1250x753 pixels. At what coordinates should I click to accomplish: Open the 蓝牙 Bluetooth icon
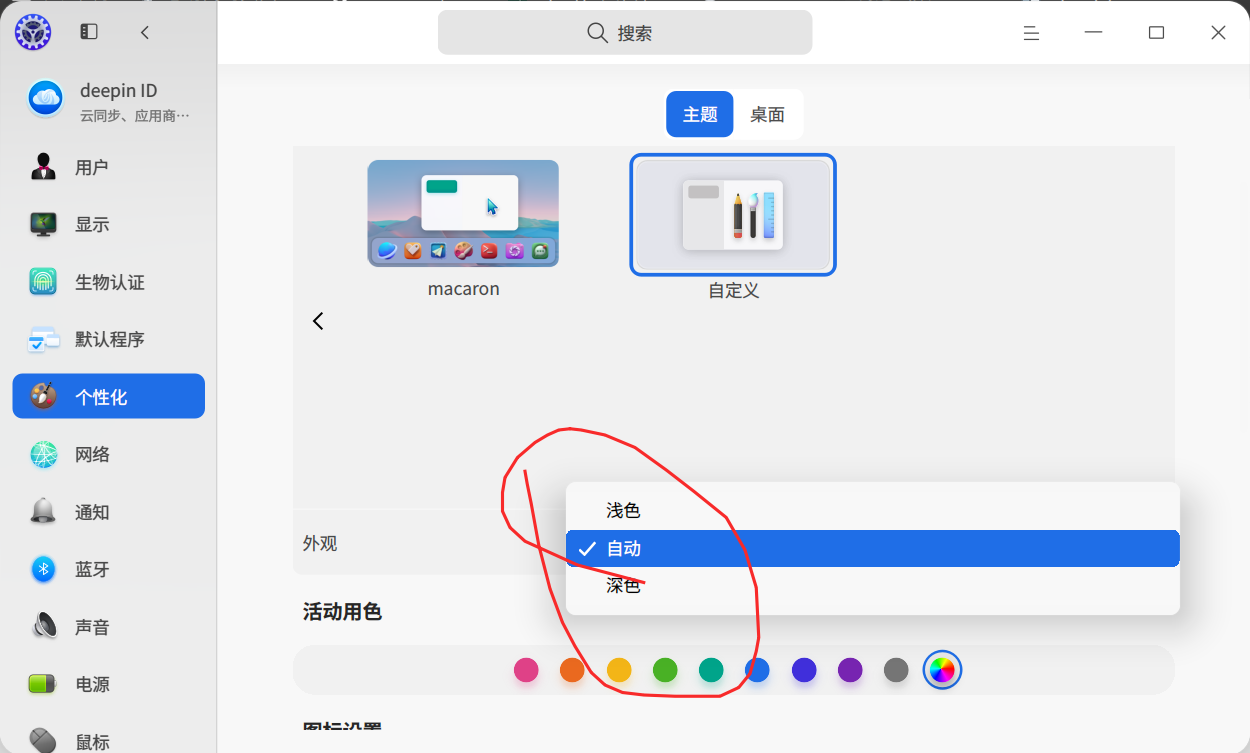pyautogui.click(x=43, y=569)
